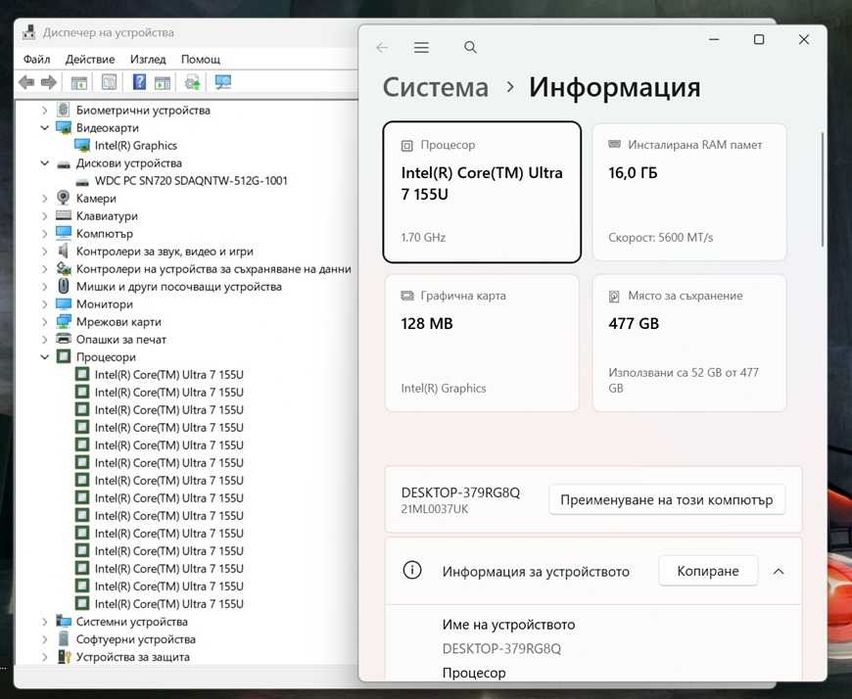Select the Инсталирана RAM памет card

(x=689, y=192)
